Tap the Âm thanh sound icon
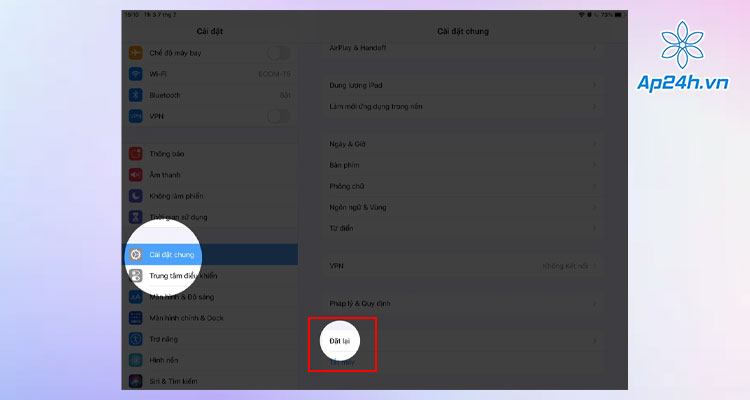Screen dimensions: 750x400 (135, 175)
